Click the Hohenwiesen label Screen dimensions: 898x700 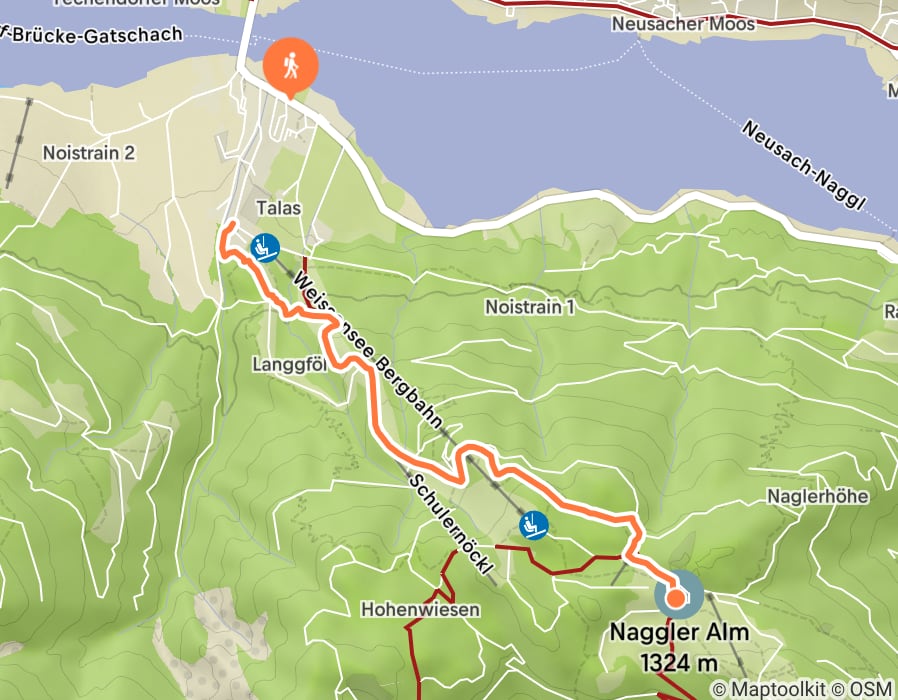coord(420,609)
